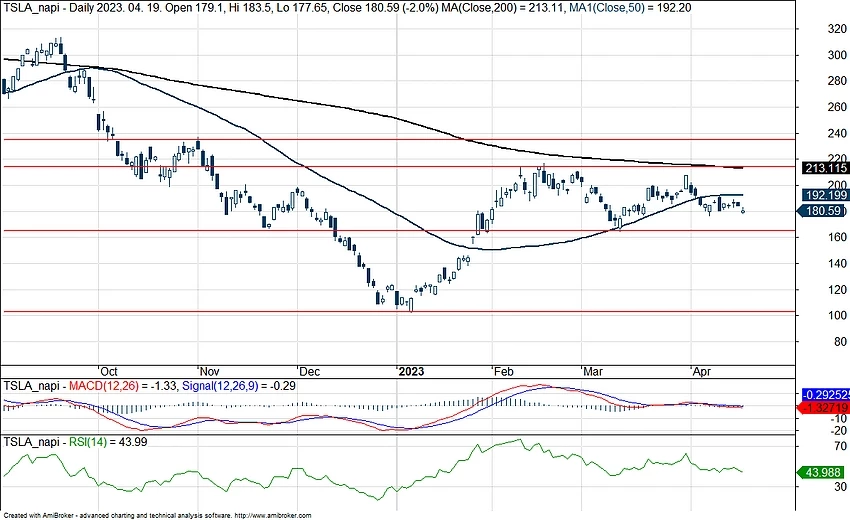Click the 80 price axis label

click(x=840, y=342)
